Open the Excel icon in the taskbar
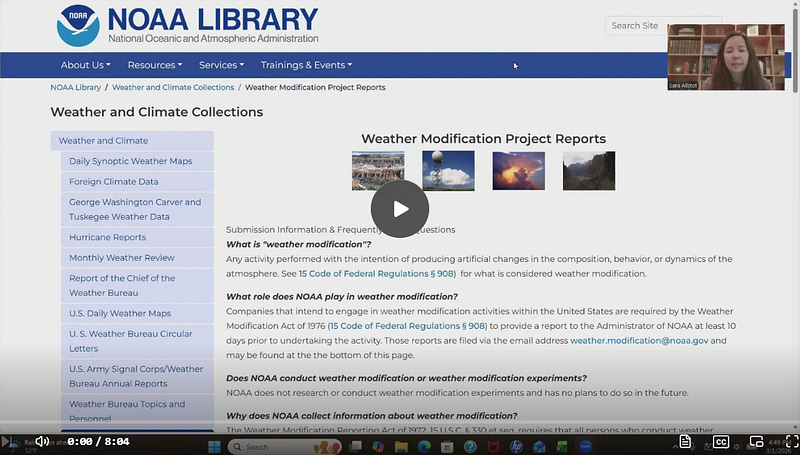This screenshot has height=455, width=800. coord(562,447)
